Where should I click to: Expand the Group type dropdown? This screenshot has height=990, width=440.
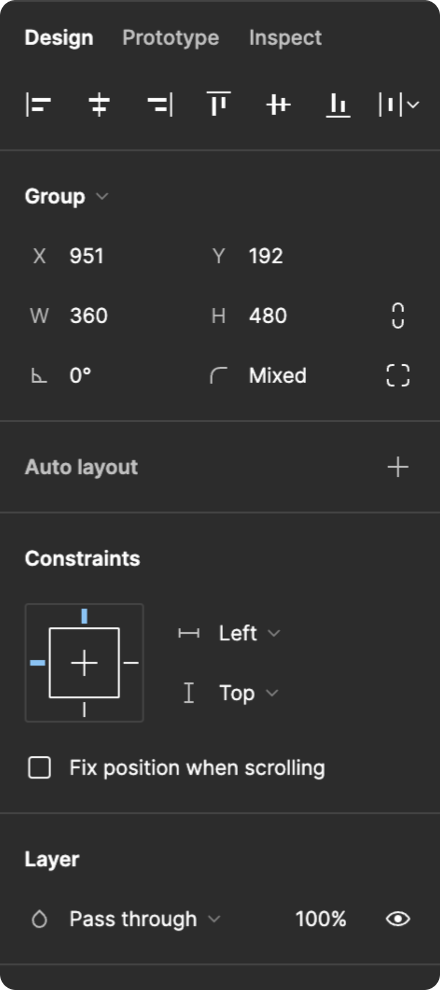(x=66, y=196)
